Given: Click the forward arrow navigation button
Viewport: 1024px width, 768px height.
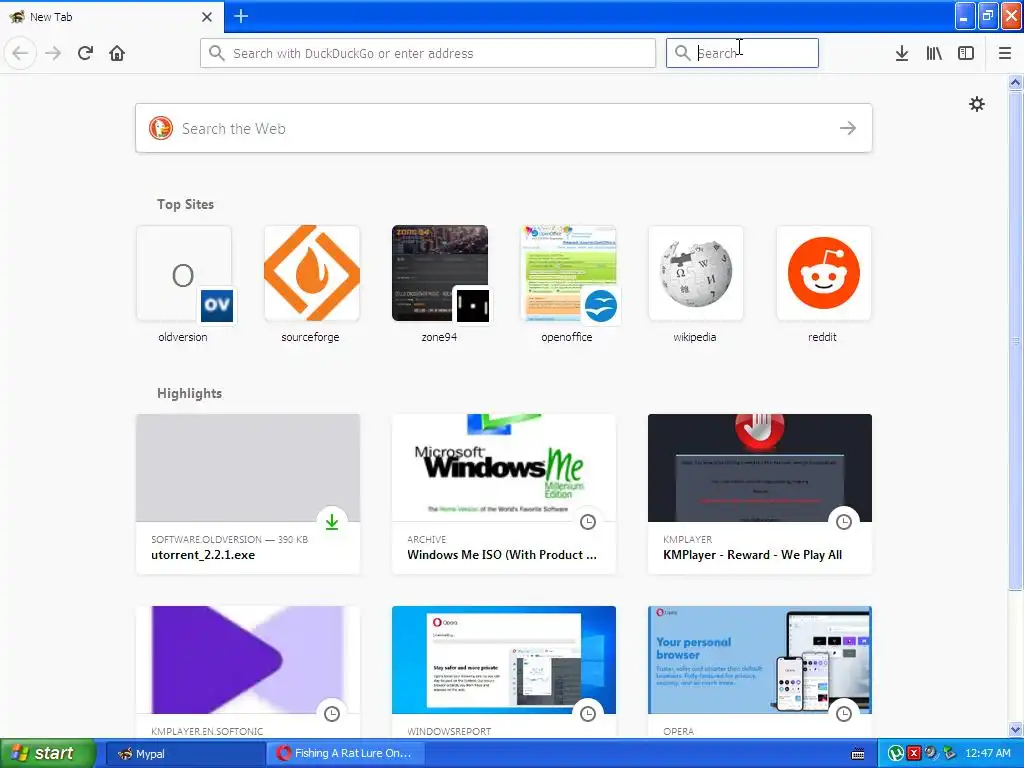Looking at the screenshot, I should (53, 53).
